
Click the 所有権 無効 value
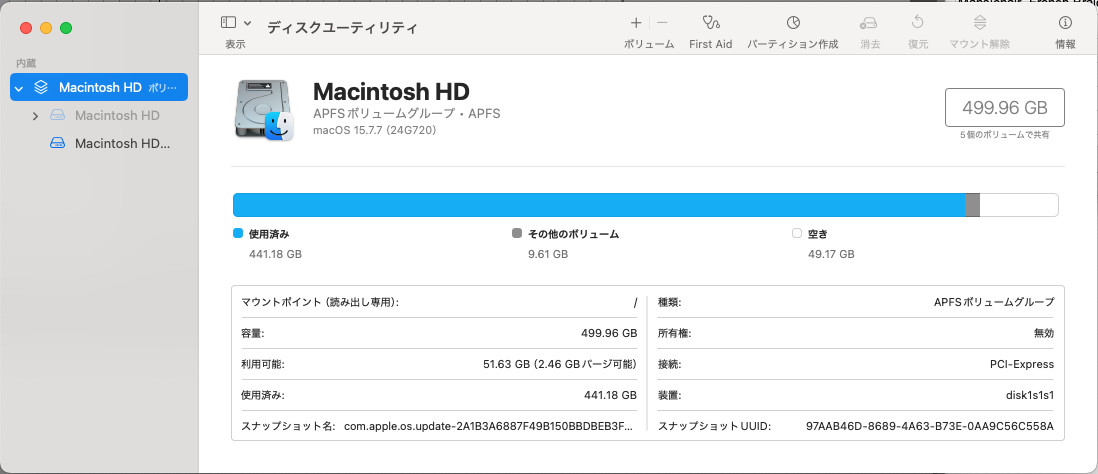(x=1043, y=333)
